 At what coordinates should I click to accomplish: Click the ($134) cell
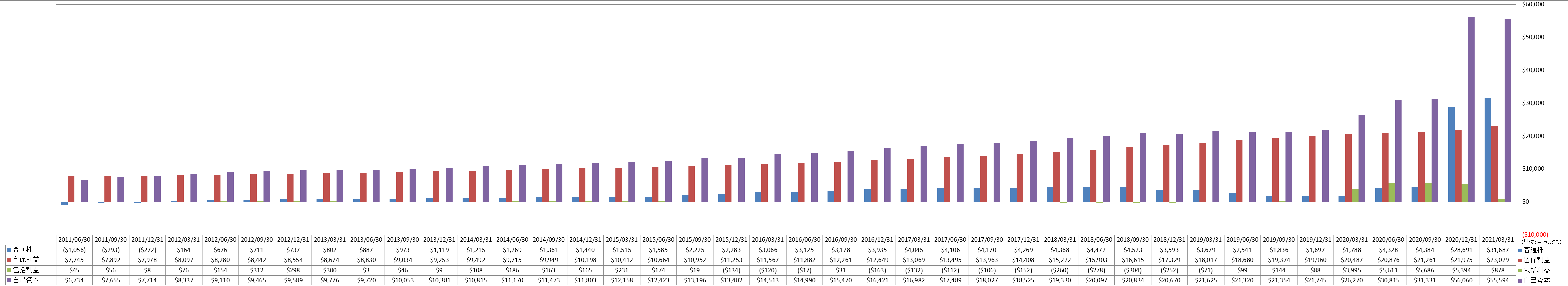pyautogui.click(x=732, y=270)
